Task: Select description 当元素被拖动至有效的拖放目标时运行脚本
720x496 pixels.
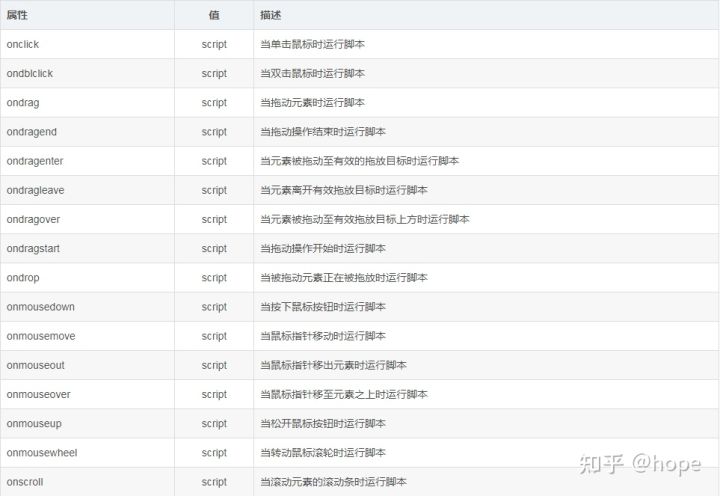Action: (360, 161)
